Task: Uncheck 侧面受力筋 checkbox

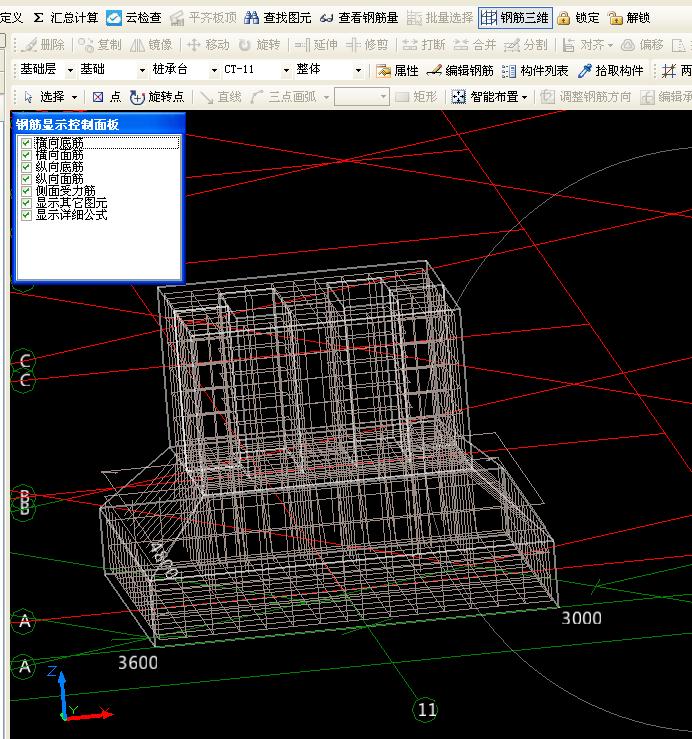Action: click(x=26, y=191)
